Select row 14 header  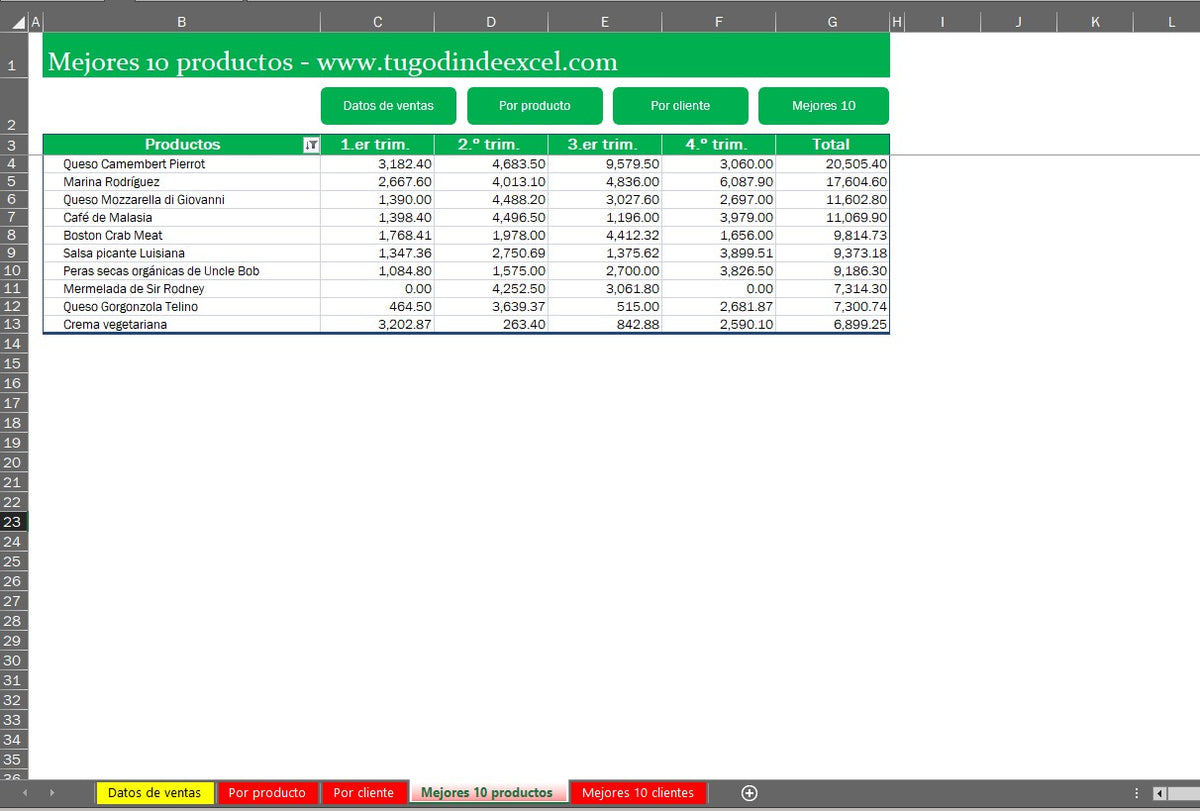tap(13, 343)
